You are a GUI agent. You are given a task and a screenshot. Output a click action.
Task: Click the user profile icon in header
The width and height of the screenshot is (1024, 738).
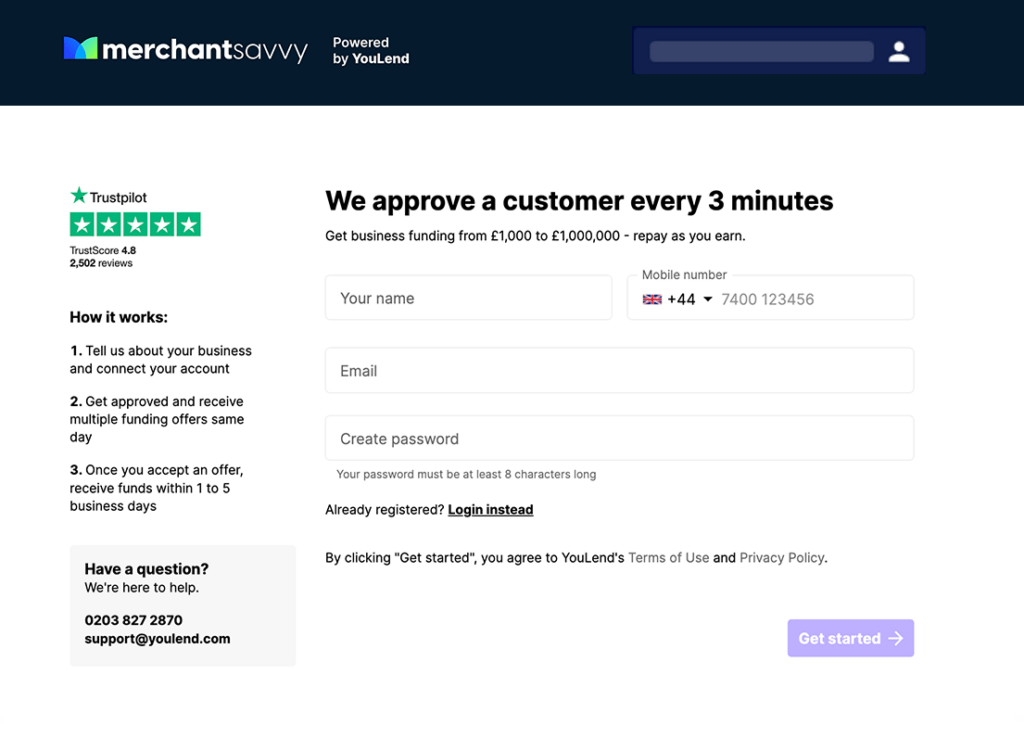coord(899,52)
